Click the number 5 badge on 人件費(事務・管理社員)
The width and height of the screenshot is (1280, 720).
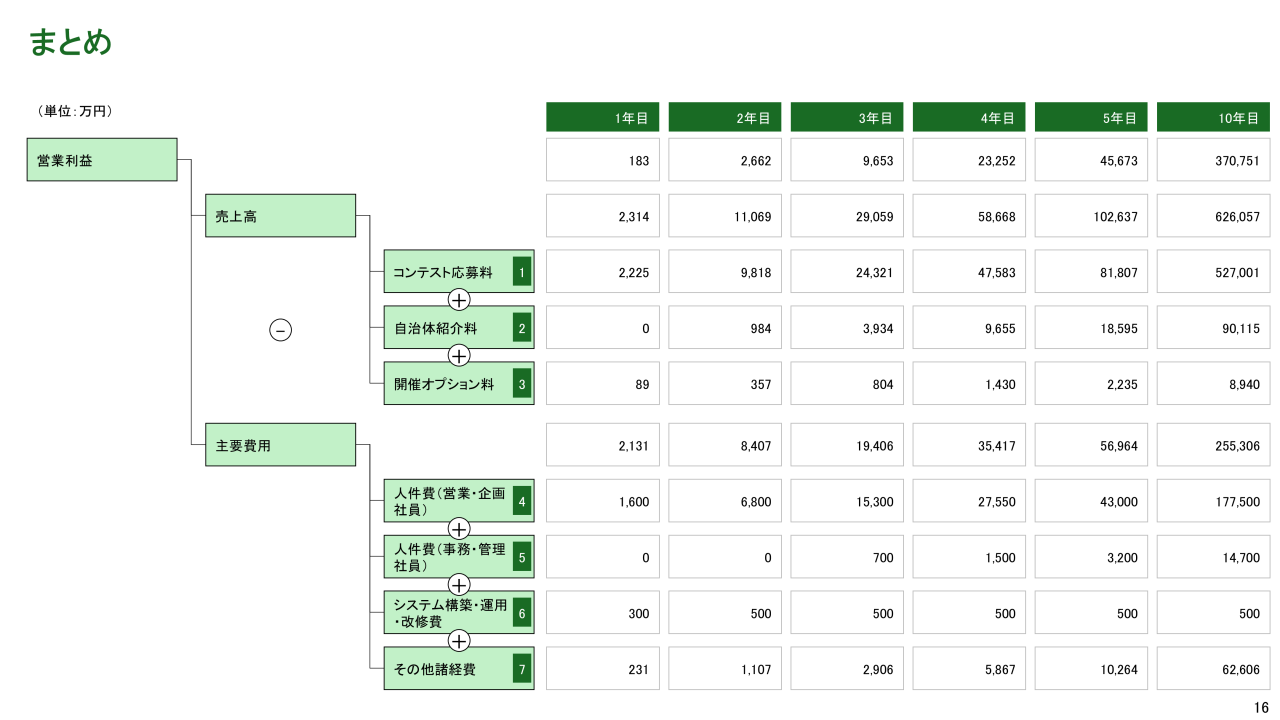pos(521,557)
